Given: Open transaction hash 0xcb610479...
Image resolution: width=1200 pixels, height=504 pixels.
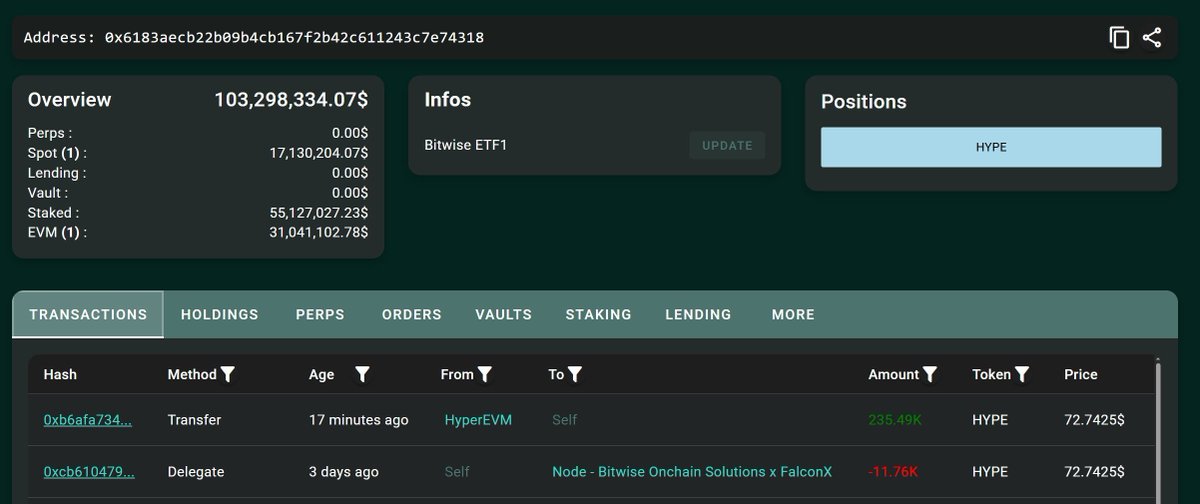Looking at the screenshot, I should [x=88, y=471].
